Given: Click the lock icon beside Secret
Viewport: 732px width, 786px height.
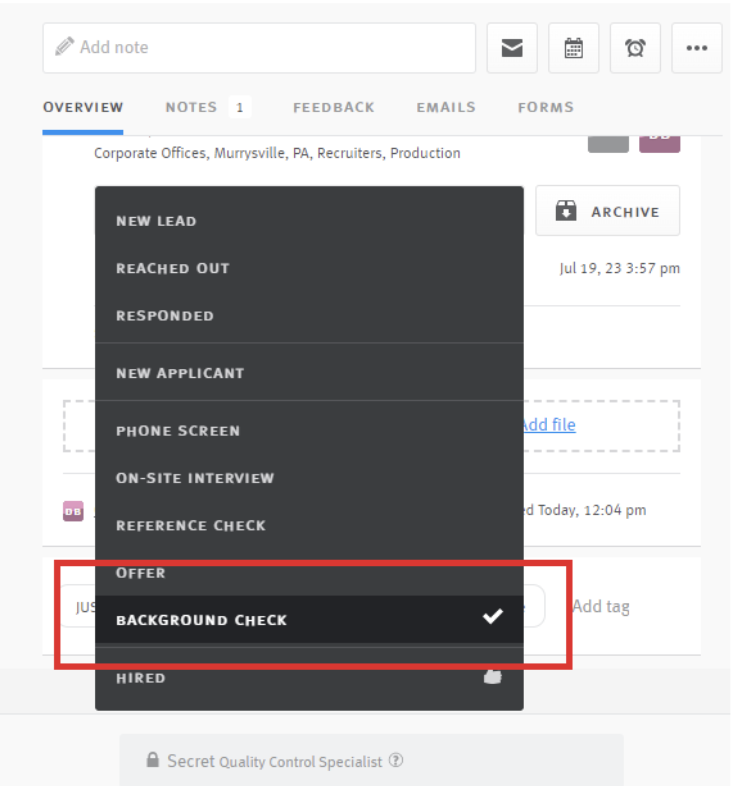Looking at the screenshot, I should (152, 760).
